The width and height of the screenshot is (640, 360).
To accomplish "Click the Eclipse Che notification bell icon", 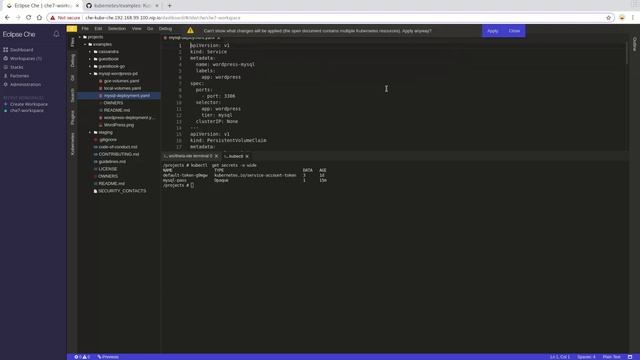I will click(x=56, y=34).
